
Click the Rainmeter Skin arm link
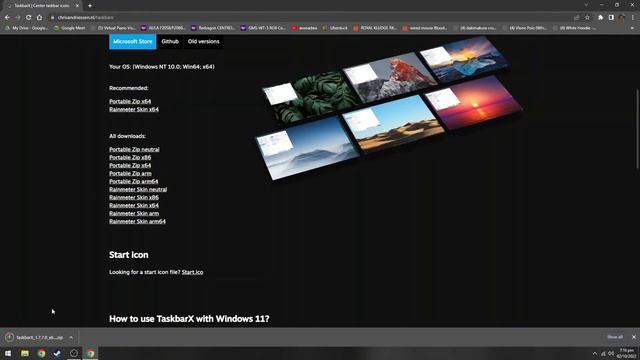tap(134, 213)
